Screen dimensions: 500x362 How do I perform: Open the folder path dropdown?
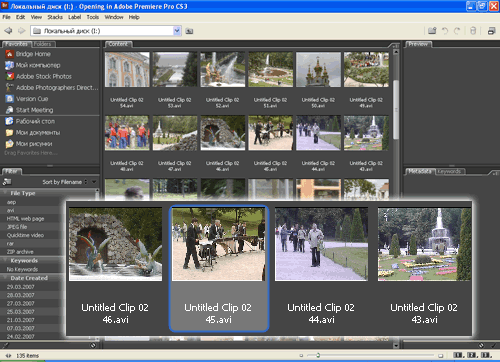pos(177,31)
